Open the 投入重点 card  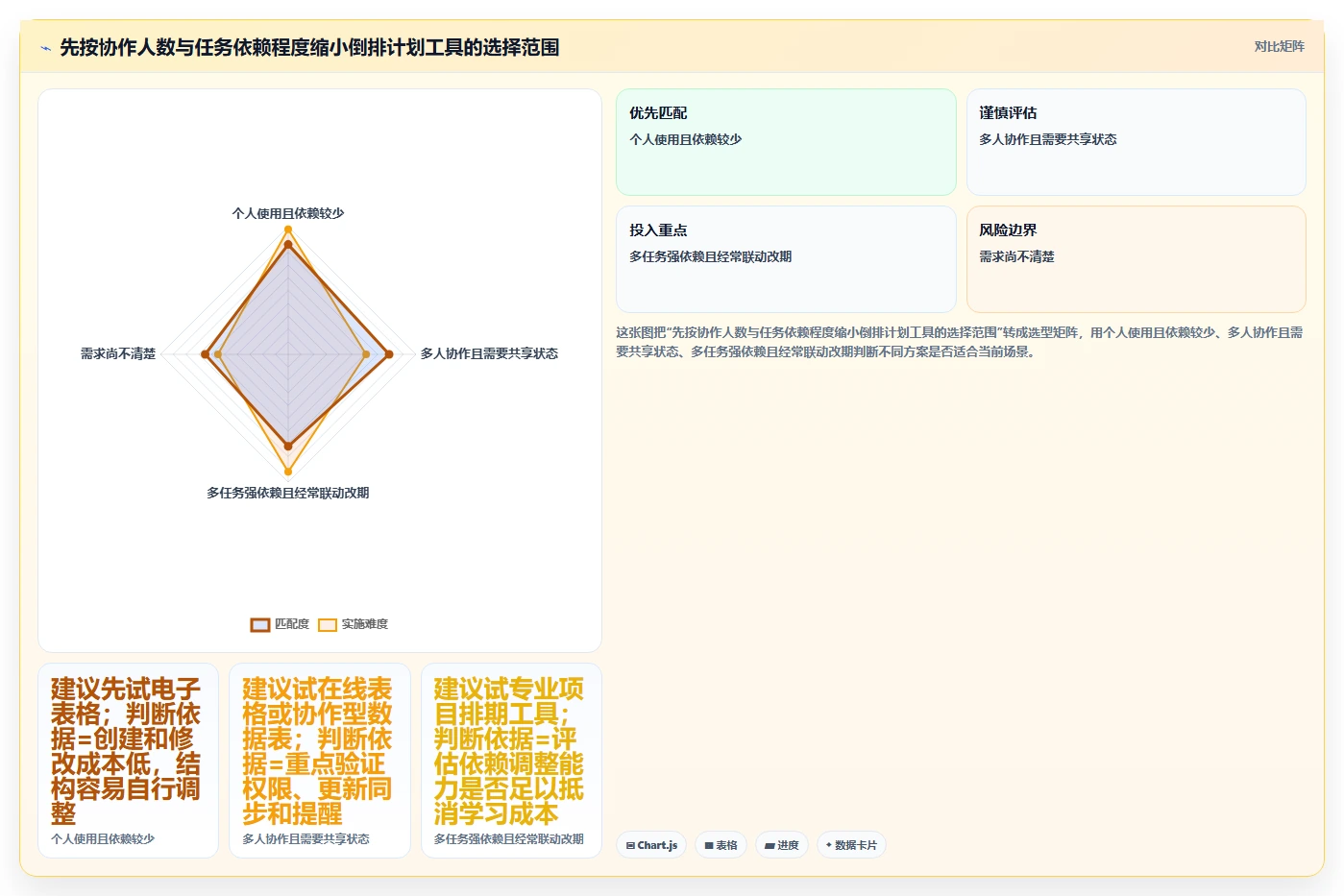pyautogui.click(x=786, y=259)
